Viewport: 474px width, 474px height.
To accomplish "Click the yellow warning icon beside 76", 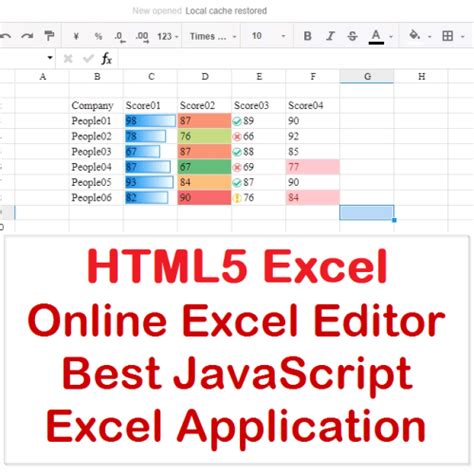I will pyautogui.click(x=237, y=198).
